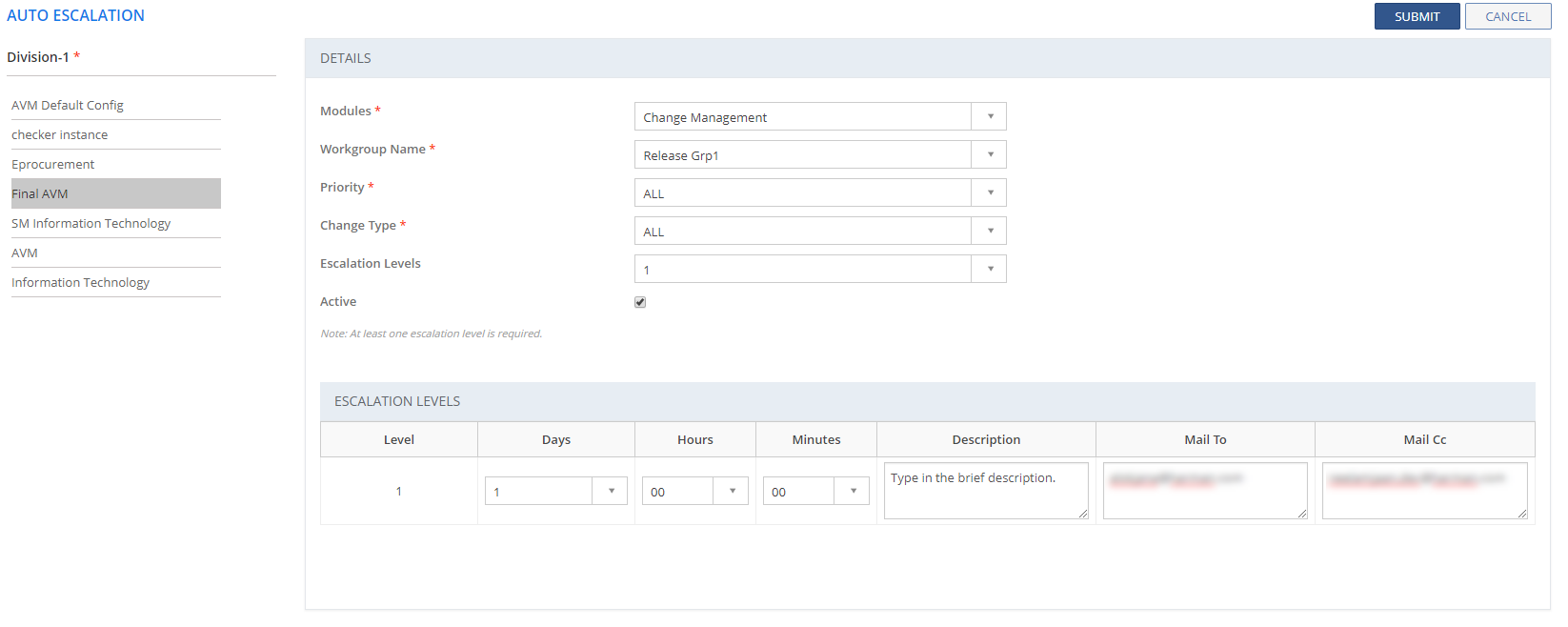Click the SUBMIT button

coord(1416,16)
